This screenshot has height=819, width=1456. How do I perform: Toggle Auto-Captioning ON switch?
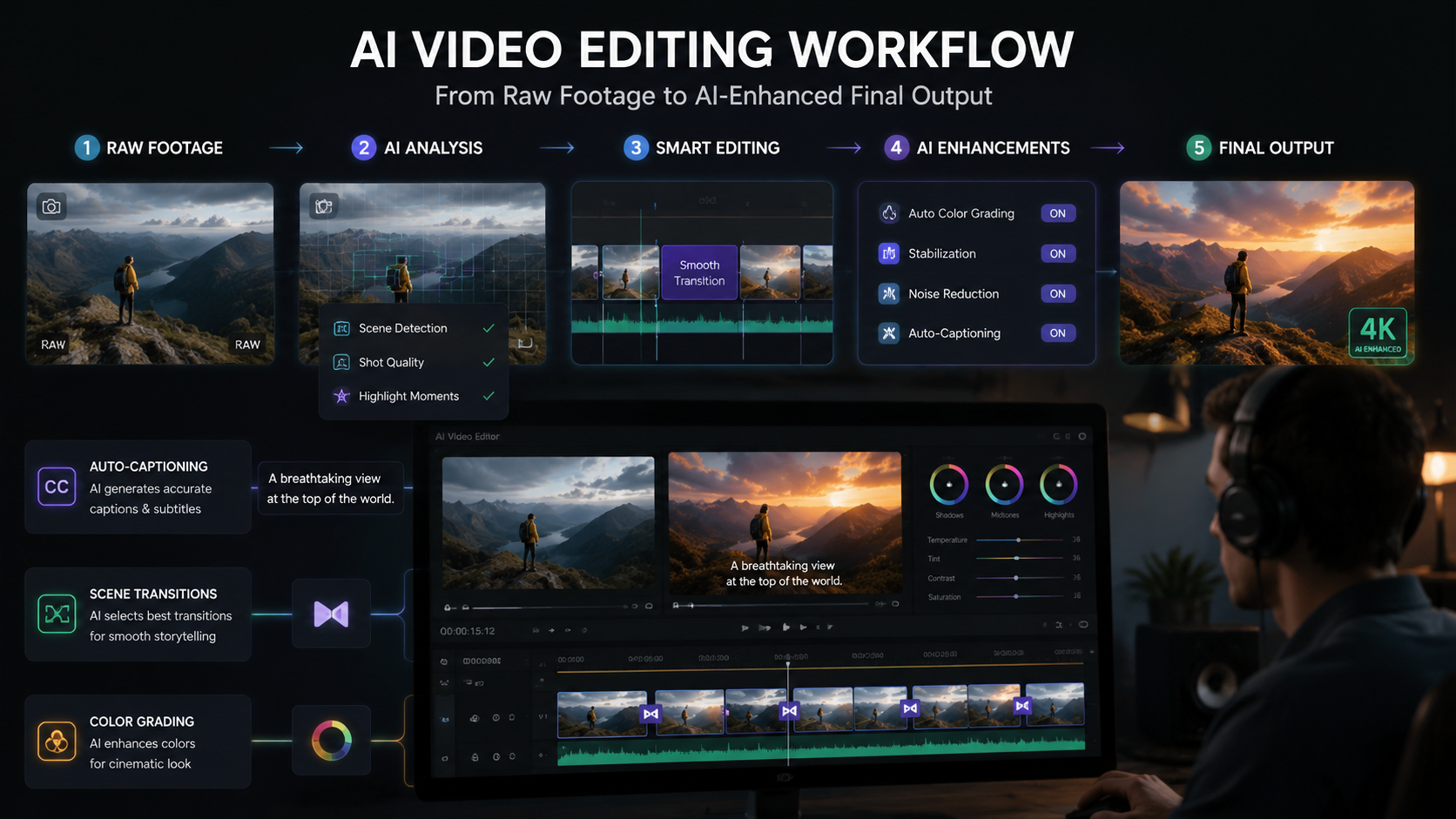[x=1058, y=332]
